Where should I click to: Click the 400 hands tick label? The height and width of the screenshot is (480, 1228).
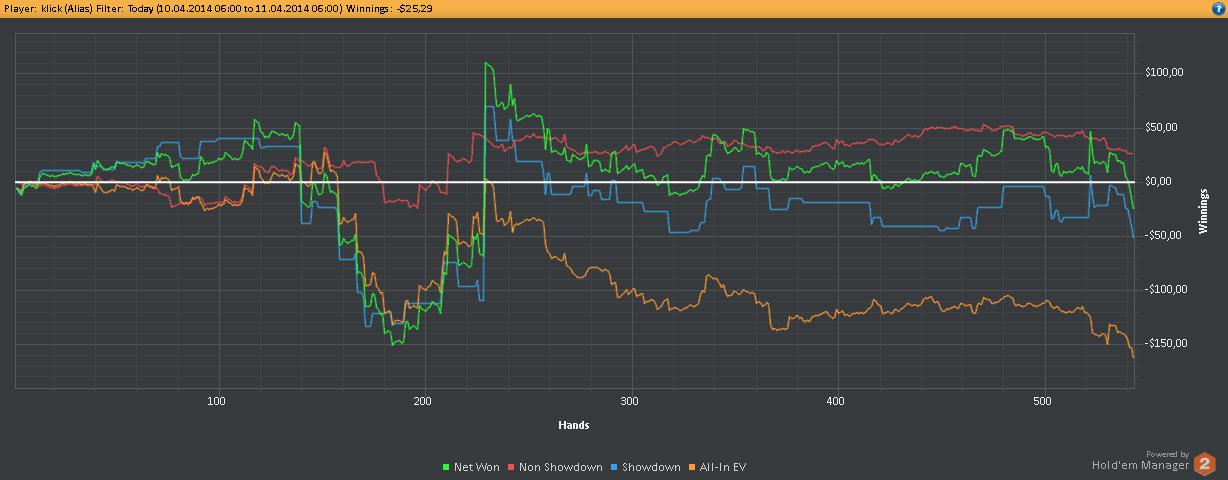click(836, 400)
